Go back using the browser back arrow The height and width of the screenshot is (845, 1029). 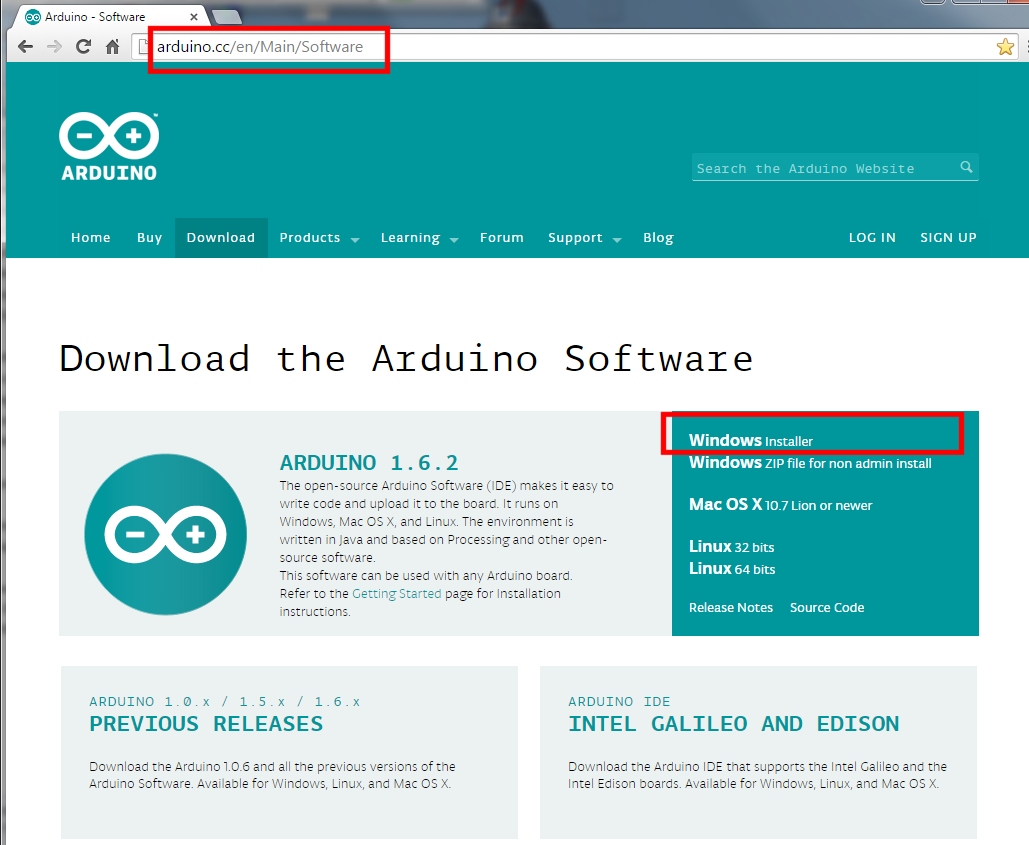pyautogui.click(x=25, y=47)
